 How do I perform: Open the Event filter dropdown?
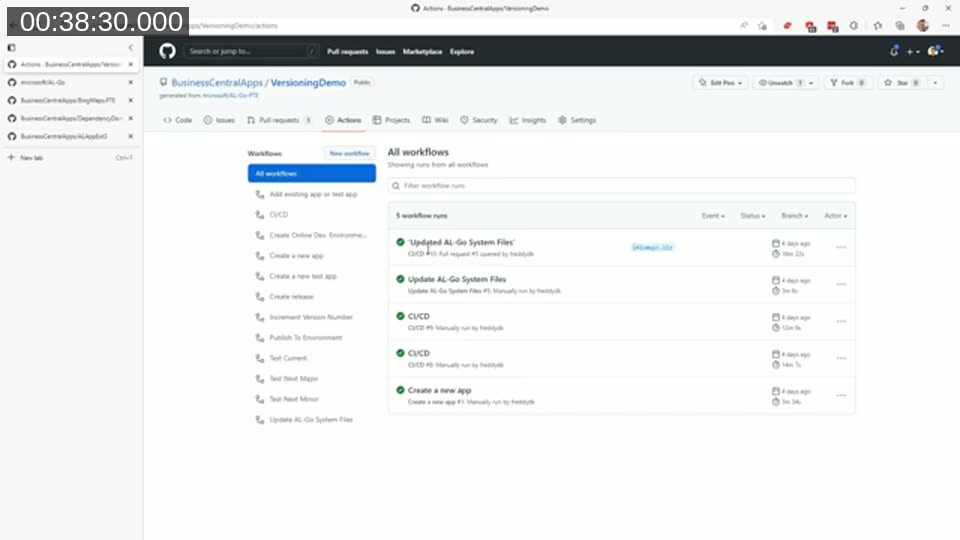pos(713,216)
